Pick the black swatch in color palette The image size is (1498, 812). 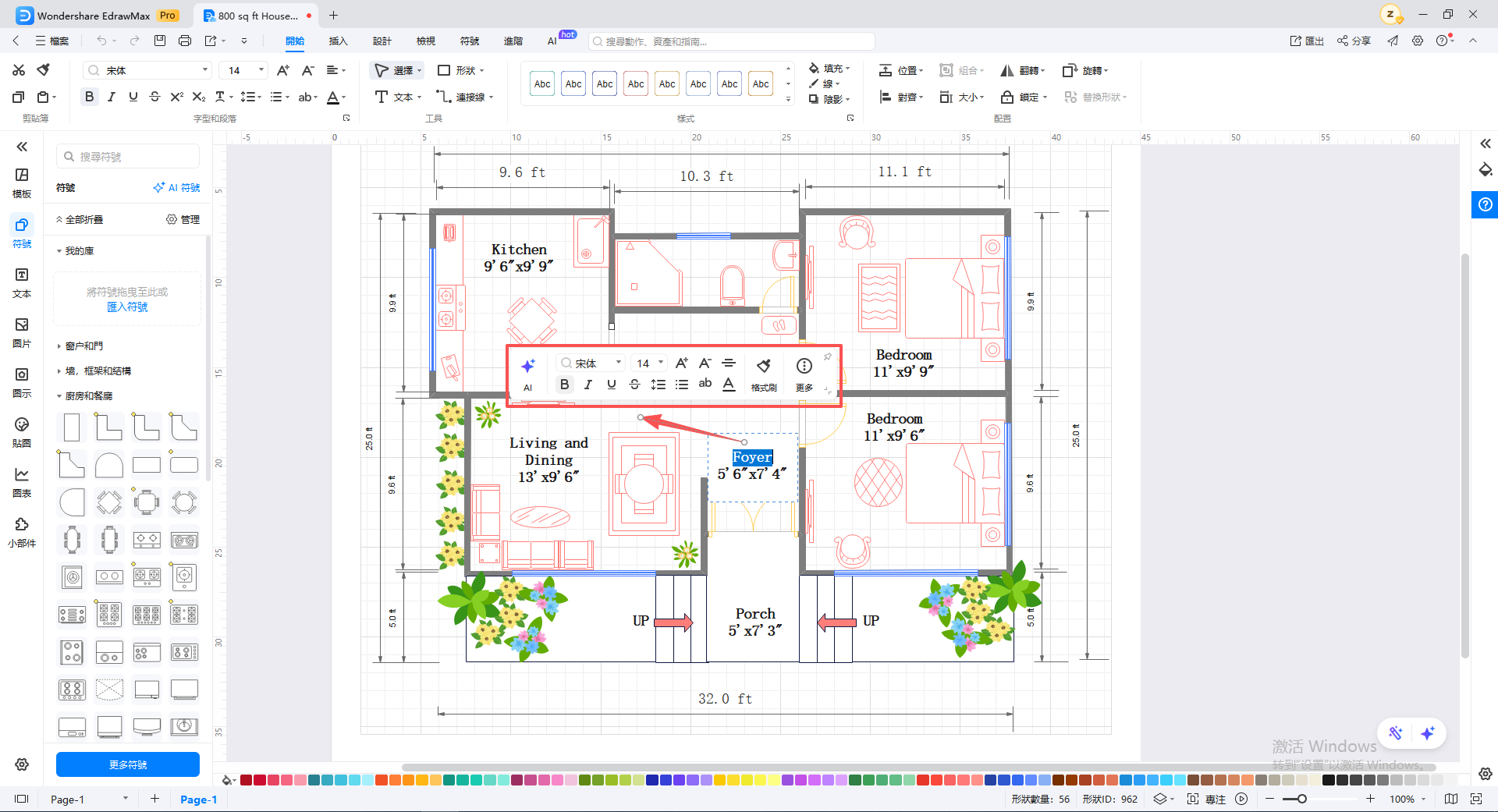point(1329,780)
